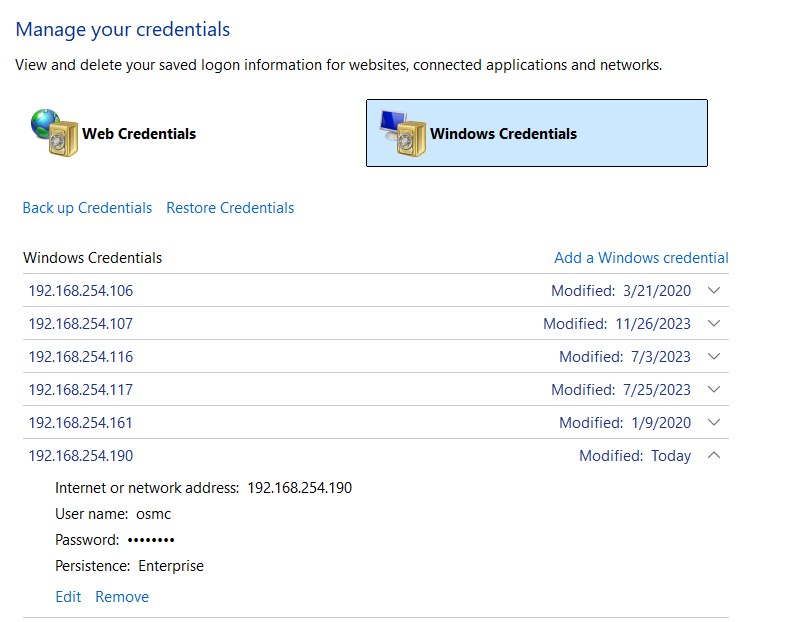Click the Windows Credentials section header
Screen dimensions: 793x622
(x=93, y=258)
